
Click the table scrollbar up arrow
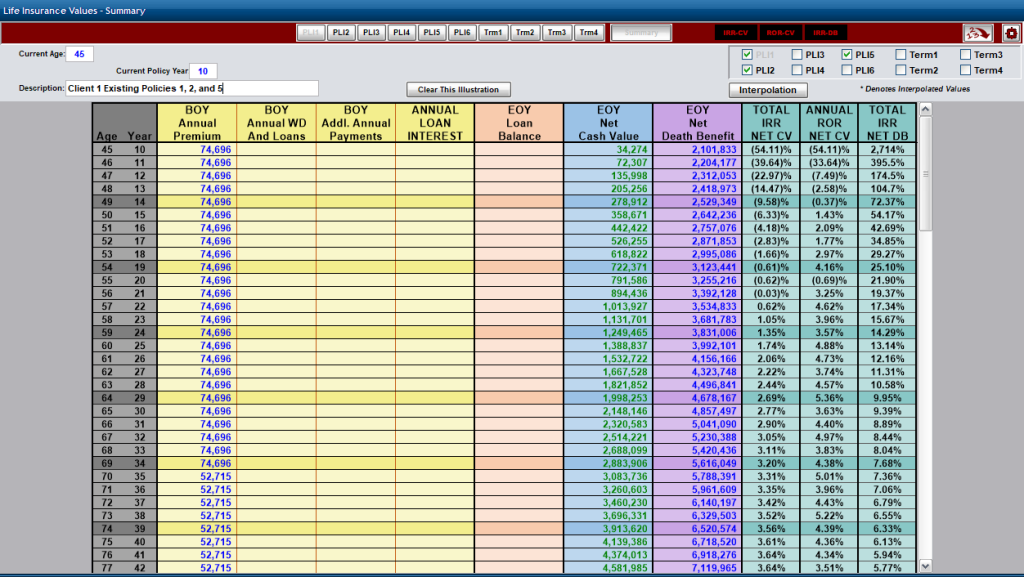[925, 110]
